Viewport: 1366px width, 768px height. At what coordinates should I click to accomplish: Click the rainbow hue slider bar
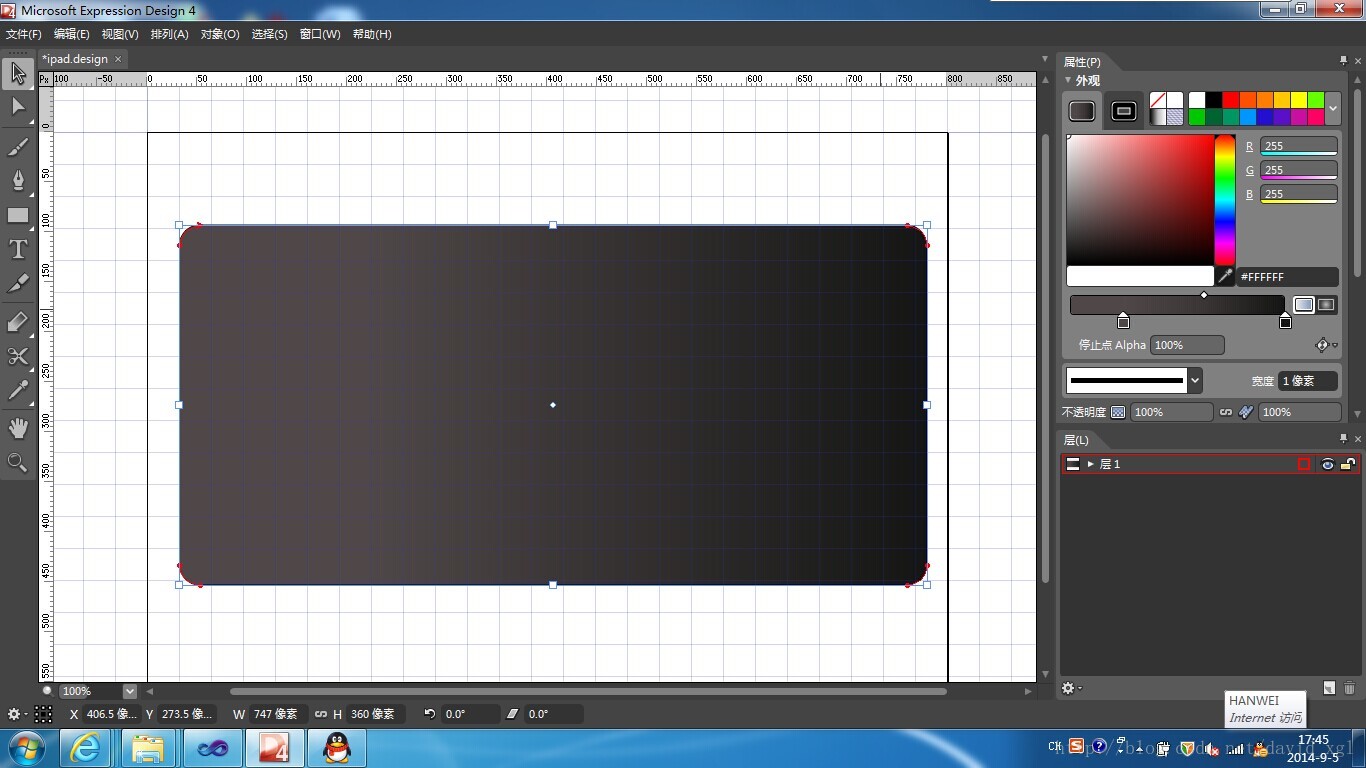[x=1225, y=200]
